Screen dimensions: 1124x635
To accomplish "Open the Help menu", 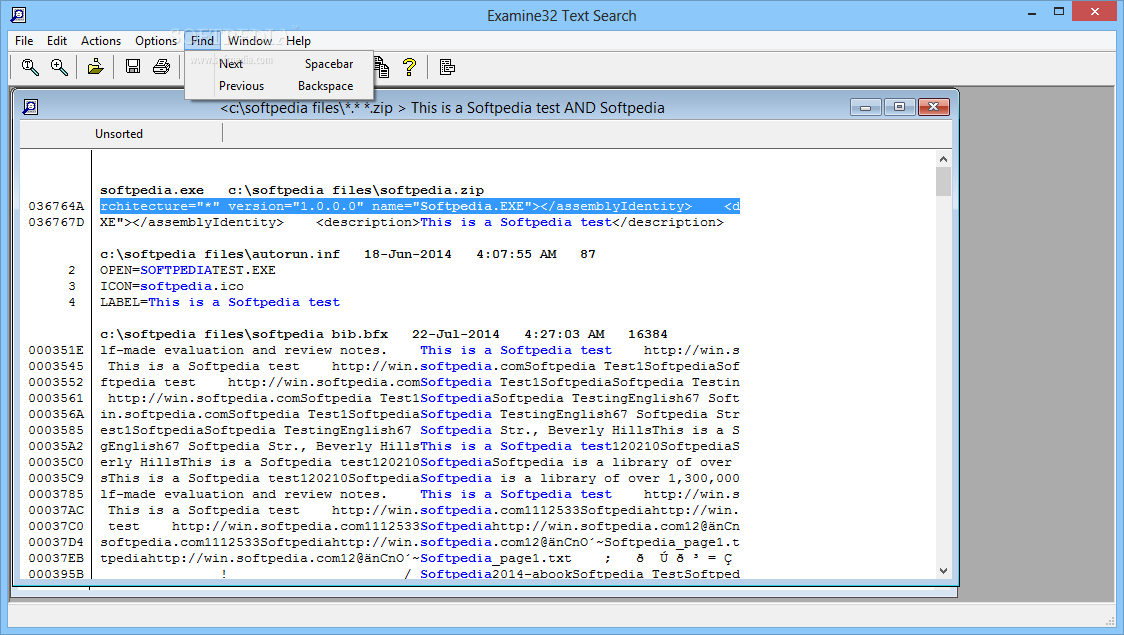I will coord(298,41).
